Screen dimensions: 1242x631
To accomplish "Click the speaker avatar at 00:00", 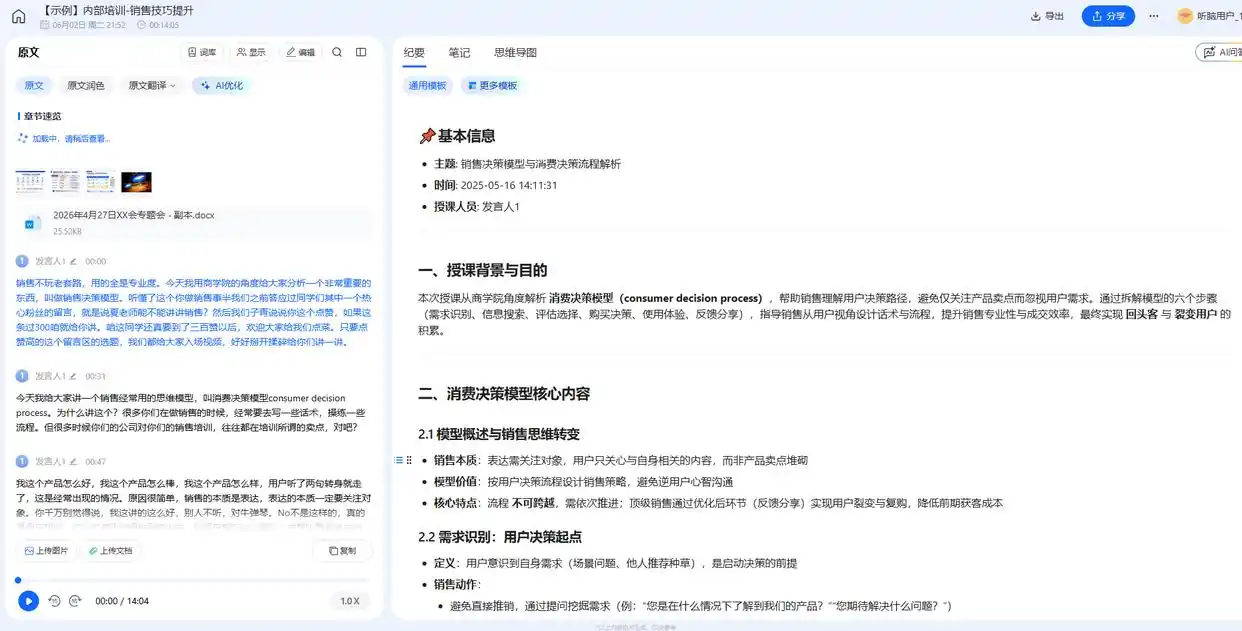I will pos(22,261).
